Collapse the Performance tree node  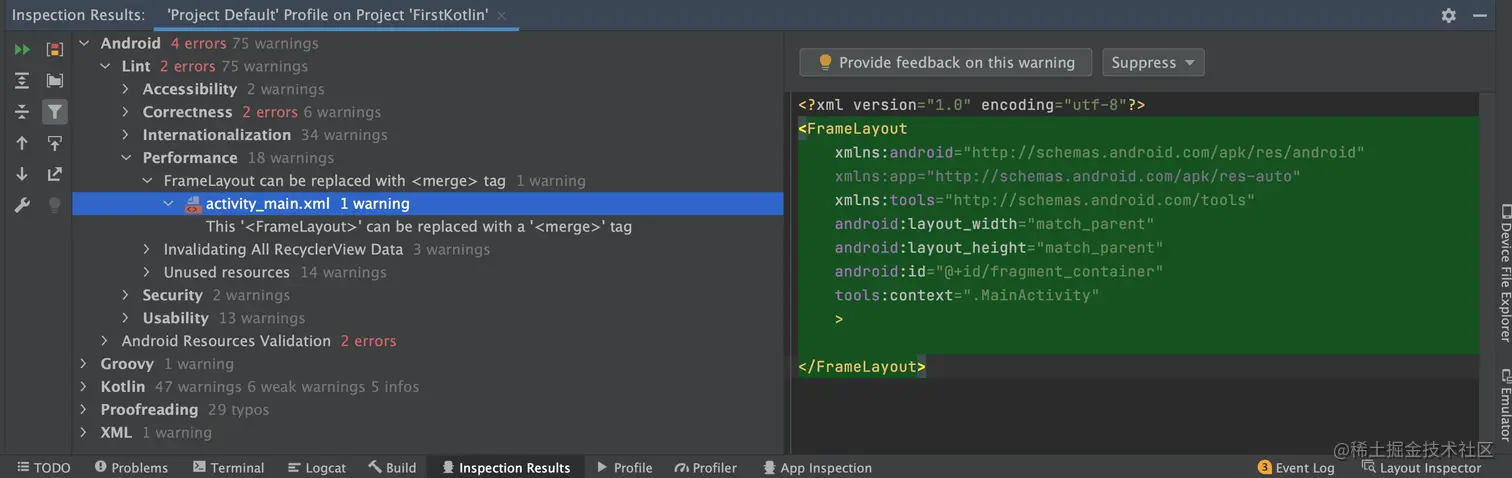click(126, 158)
